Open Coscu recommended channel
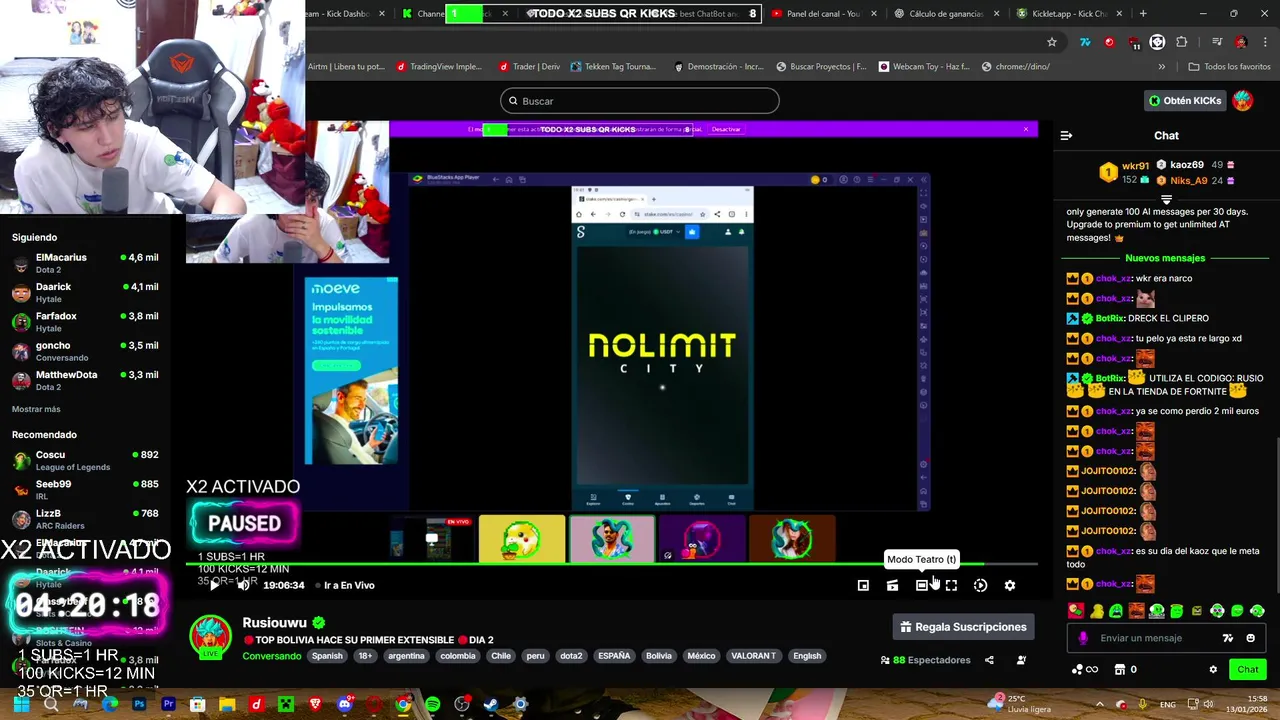This screenshot has height=720, width=1280. (x=85, y=460)
